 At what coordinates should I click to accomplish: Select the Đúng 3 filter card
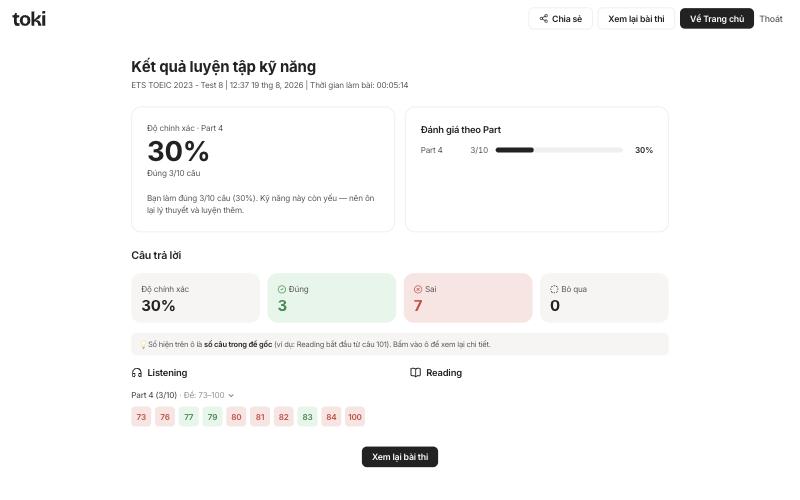(x=332, y=298)
